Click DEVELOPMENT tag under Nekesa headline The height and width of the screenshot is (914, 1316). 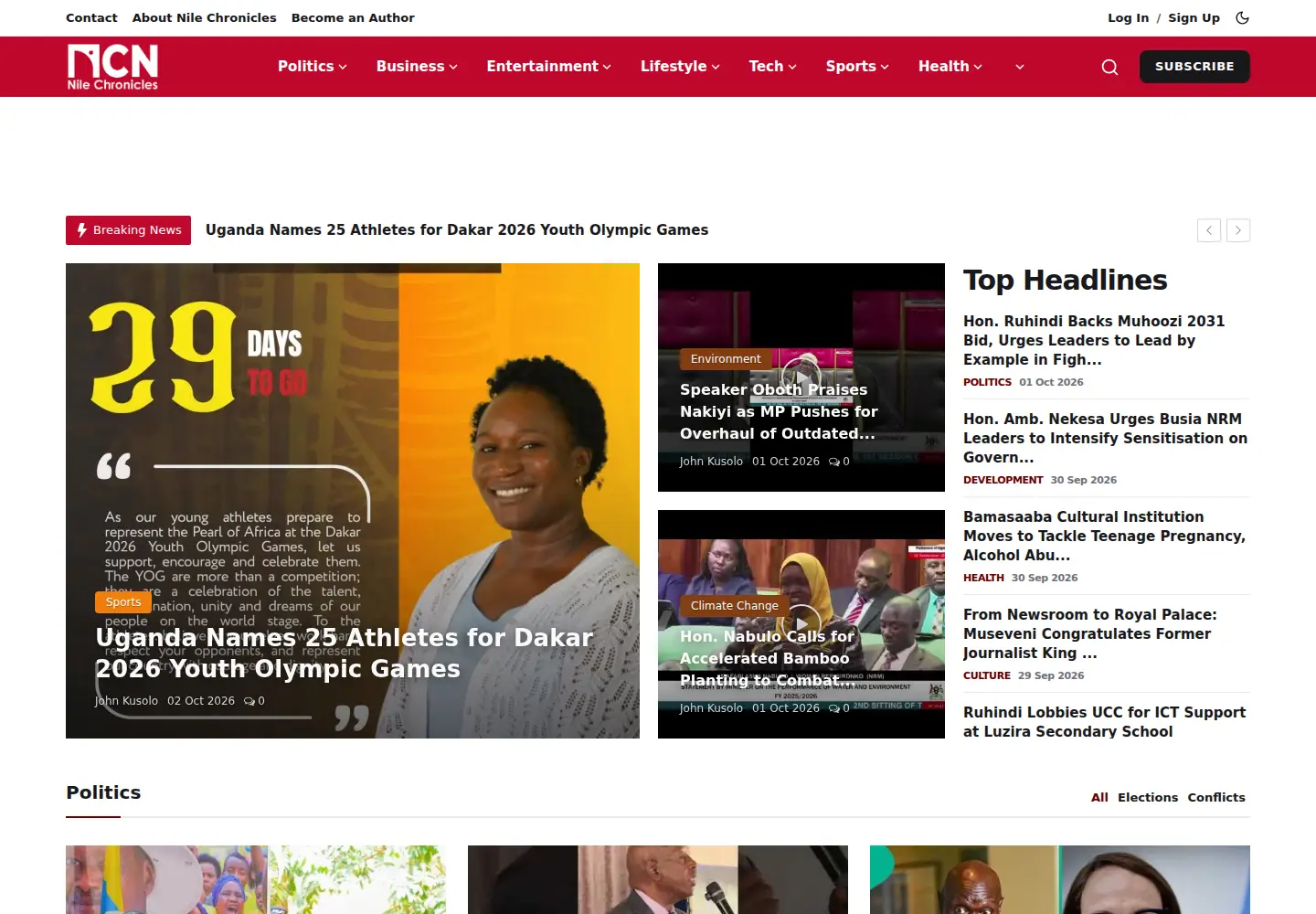(1003, 481)
